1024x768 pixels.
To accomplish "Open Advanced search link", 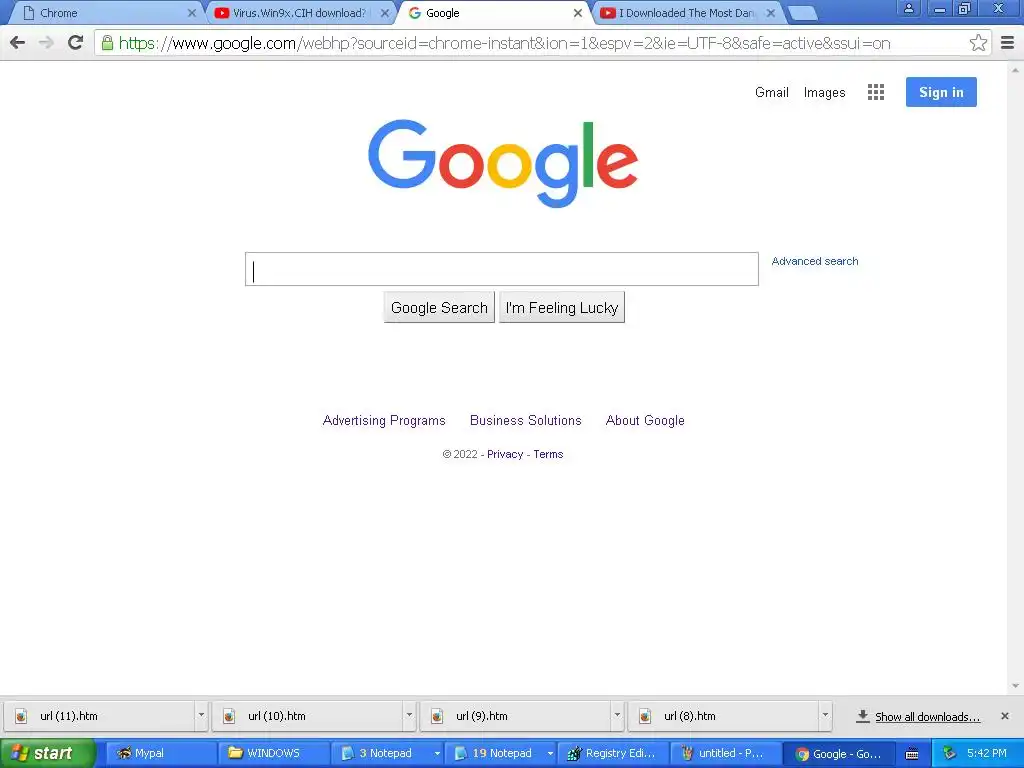I will (815, 261).
